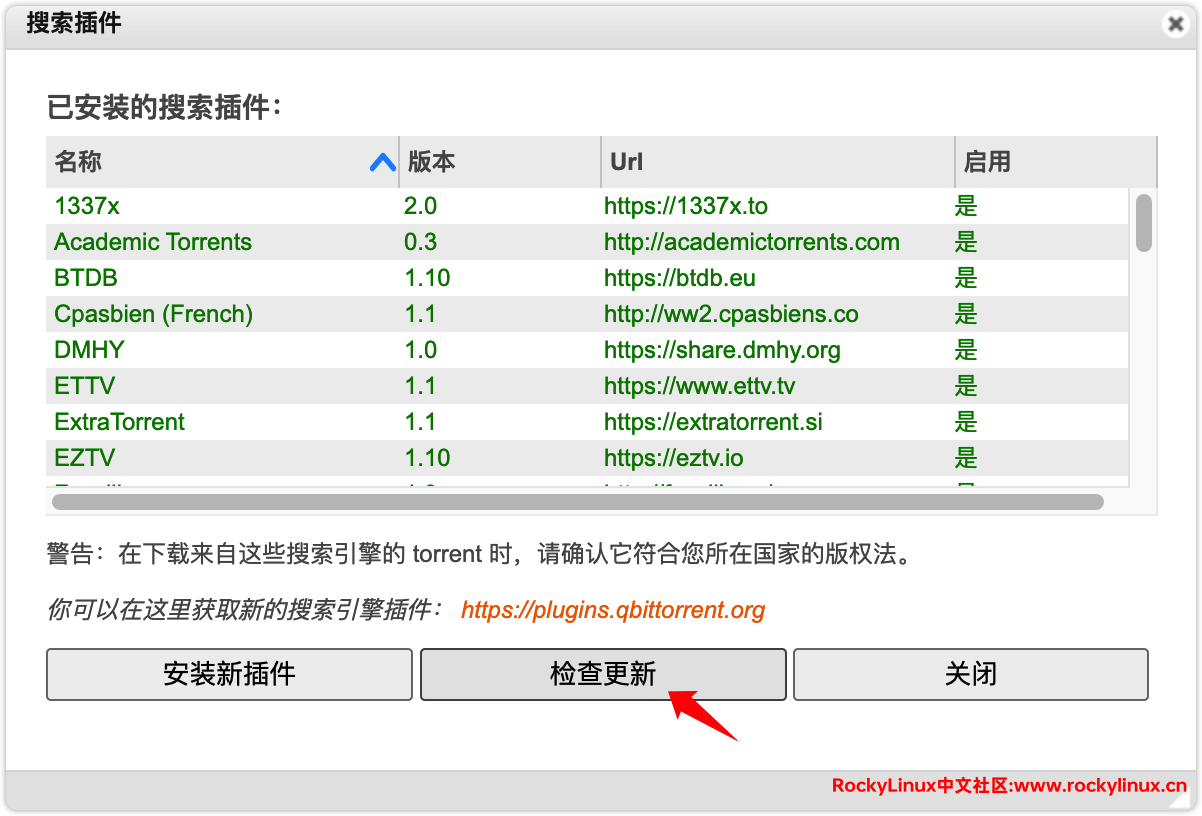Image resolution: width=1202 pixels, height=816 pixels.
Task: Select the Cpasbien (French) plugin
Action: pyautogui.click(x=153, y=314)
